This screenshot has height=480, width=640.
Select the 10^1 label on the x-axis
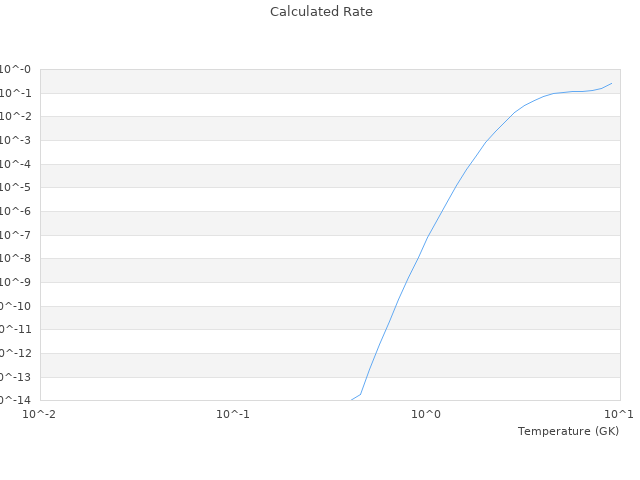click(x=619, y=413)
